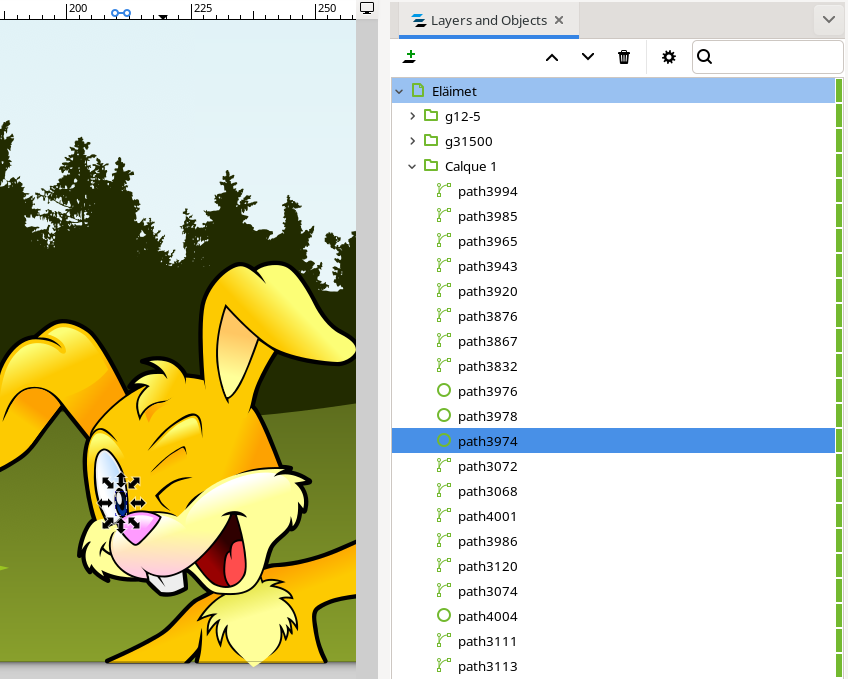The image size is (848, 679).
Task: Click the move-down arrow in the layers toolbar
Action: click(x=588, y=57)
